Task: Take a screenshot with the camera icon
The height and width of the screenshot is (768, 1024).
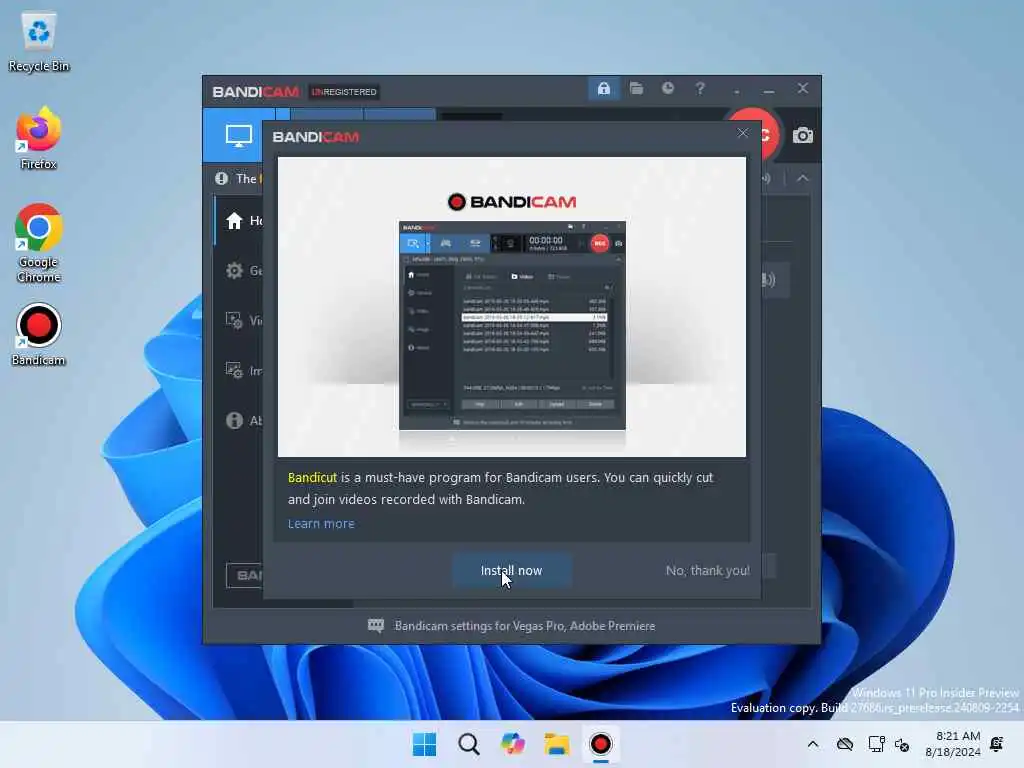Action: point(803,135)
